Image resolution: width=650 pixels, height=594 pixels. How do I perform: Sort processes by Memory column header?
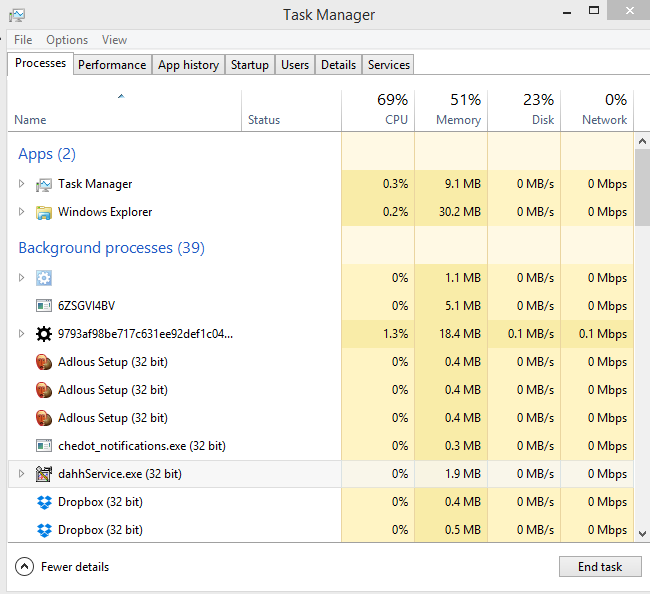coord(451,110)
